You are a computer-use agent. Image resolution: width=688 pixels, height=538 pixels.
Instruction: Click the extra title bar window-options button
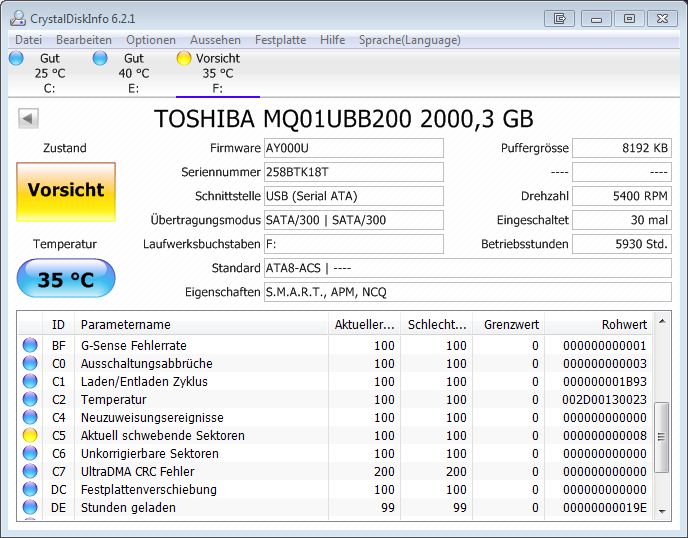(559, 18)
